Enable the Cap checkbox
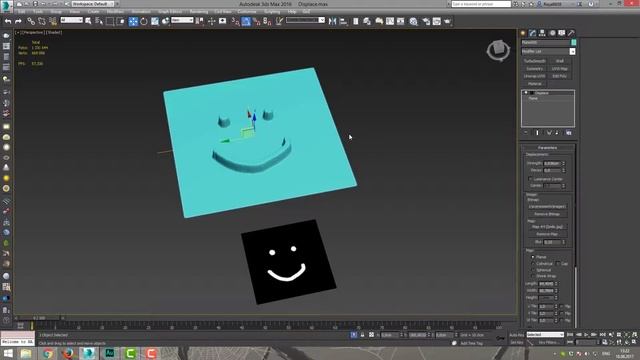This screenshot has height=360, width=640. 558,264
